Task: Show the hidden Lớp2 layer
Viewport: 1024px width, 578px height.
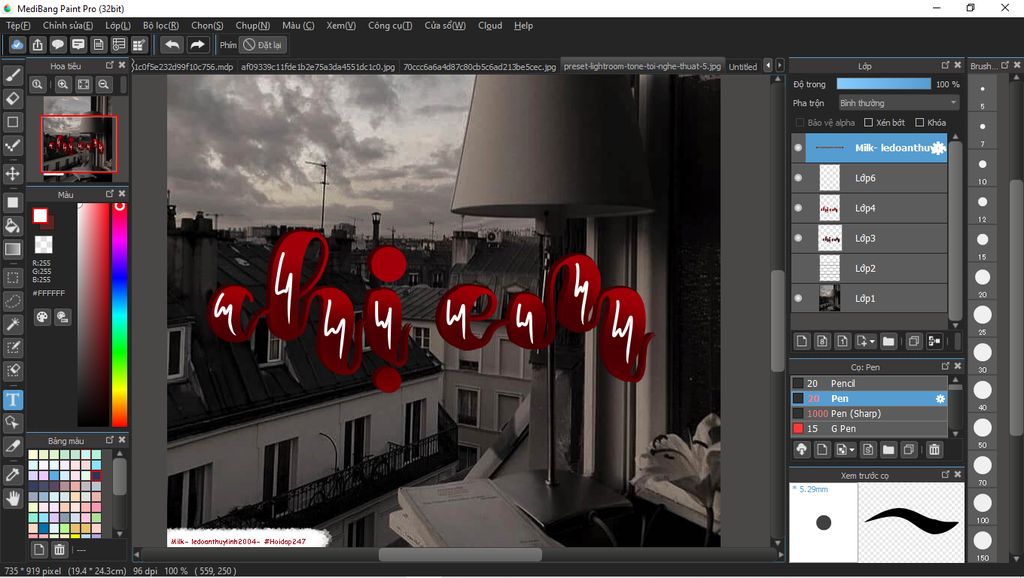Action: click(798, 268)
